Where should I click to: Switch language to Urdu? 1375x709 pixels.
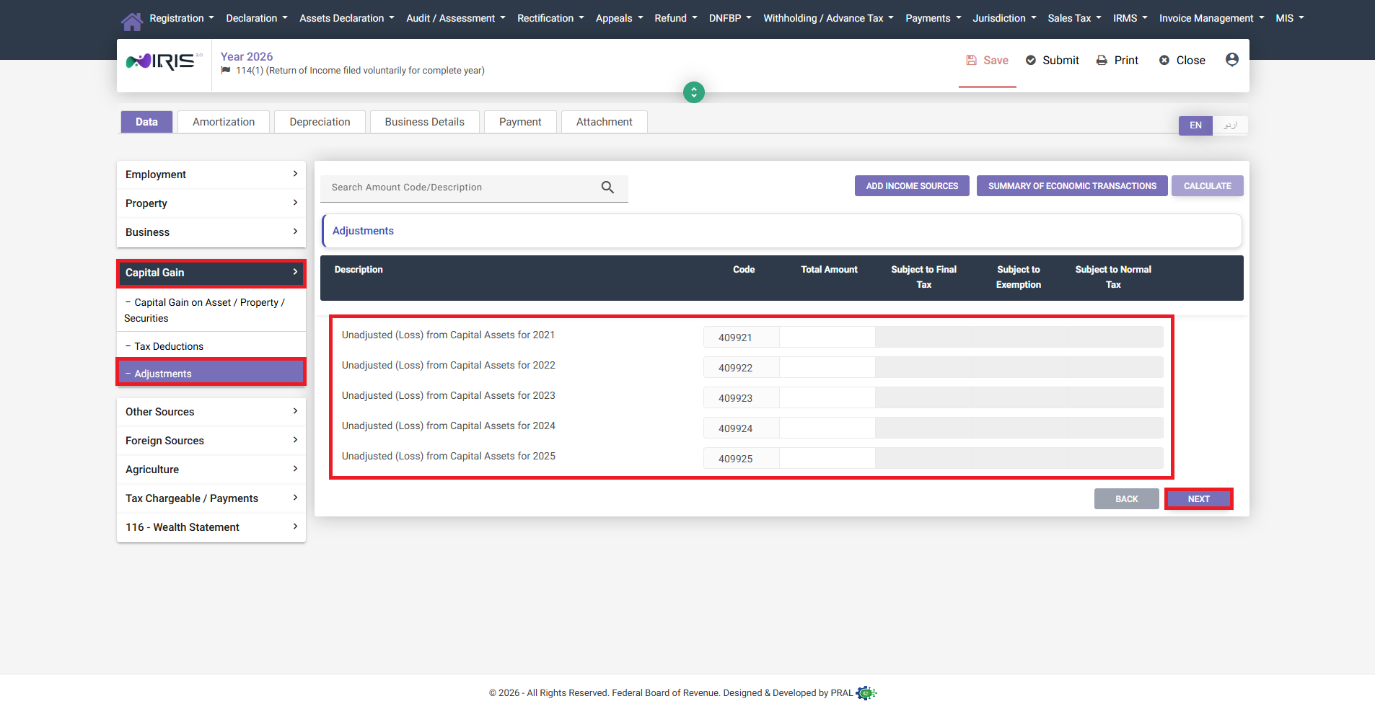click(x=1231, y=125)
